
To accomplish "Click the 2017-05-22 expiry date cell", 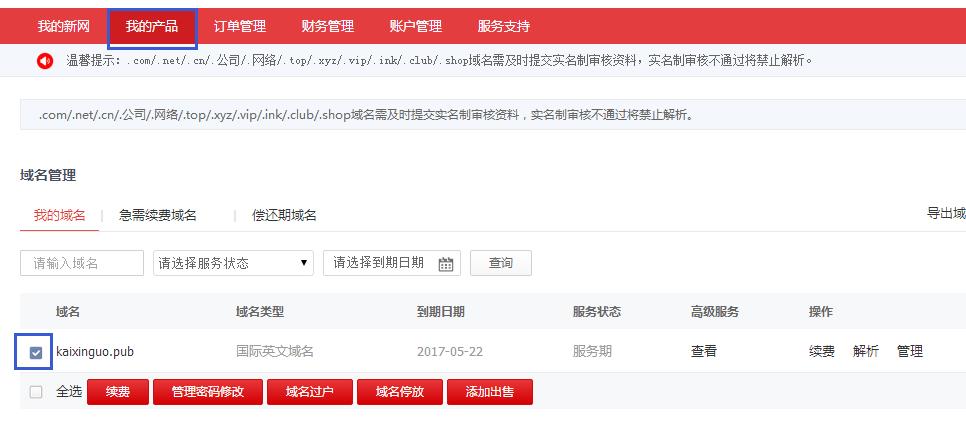I will pos(450,352).
